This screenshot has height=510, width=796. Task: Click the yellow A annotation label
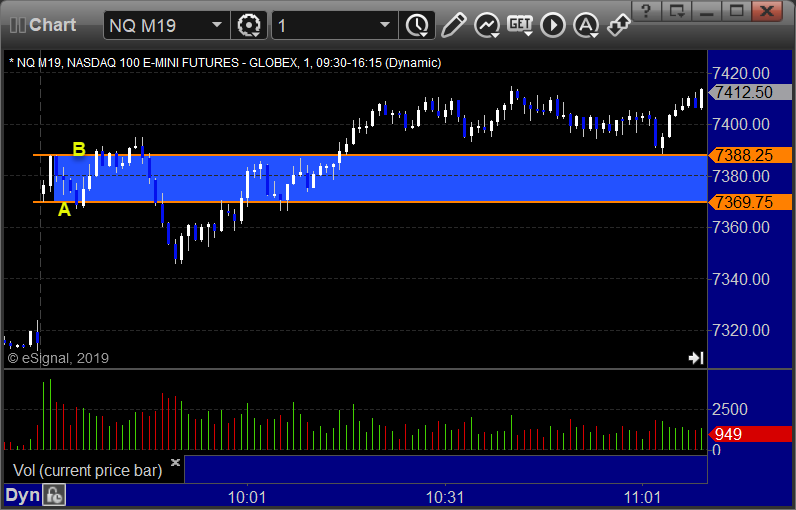[x=64, y=209]
